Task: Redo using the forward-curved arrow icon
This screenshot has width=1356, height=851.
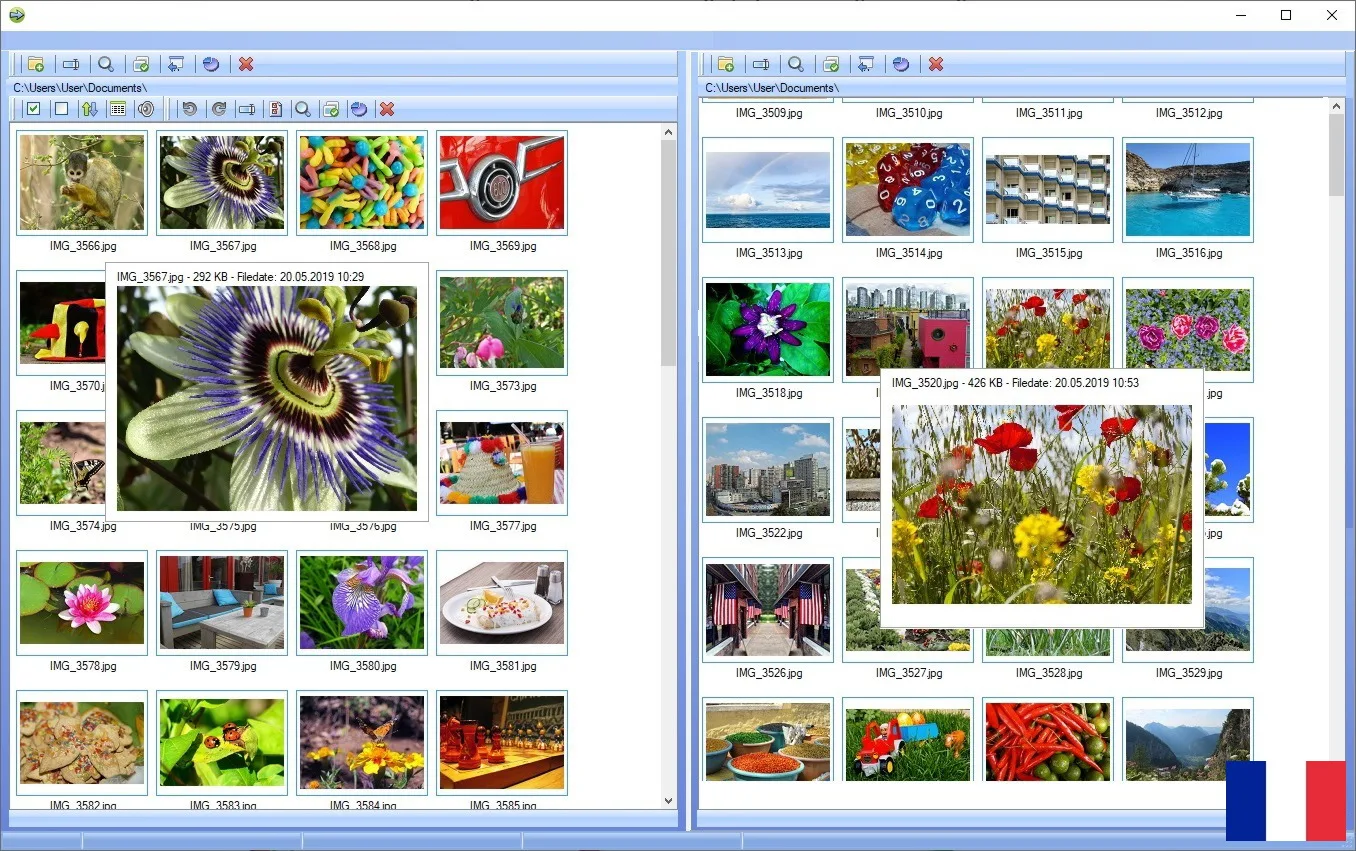Action: (x=218, y=108)
